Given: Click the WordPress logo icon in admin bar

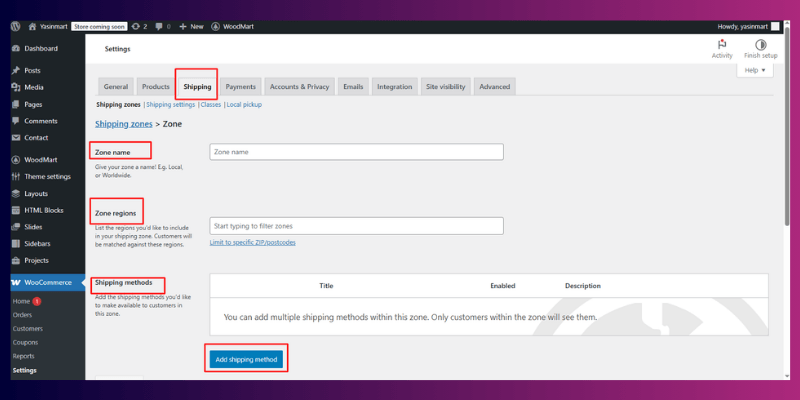Looking at the screenshot, I should 16,27.
